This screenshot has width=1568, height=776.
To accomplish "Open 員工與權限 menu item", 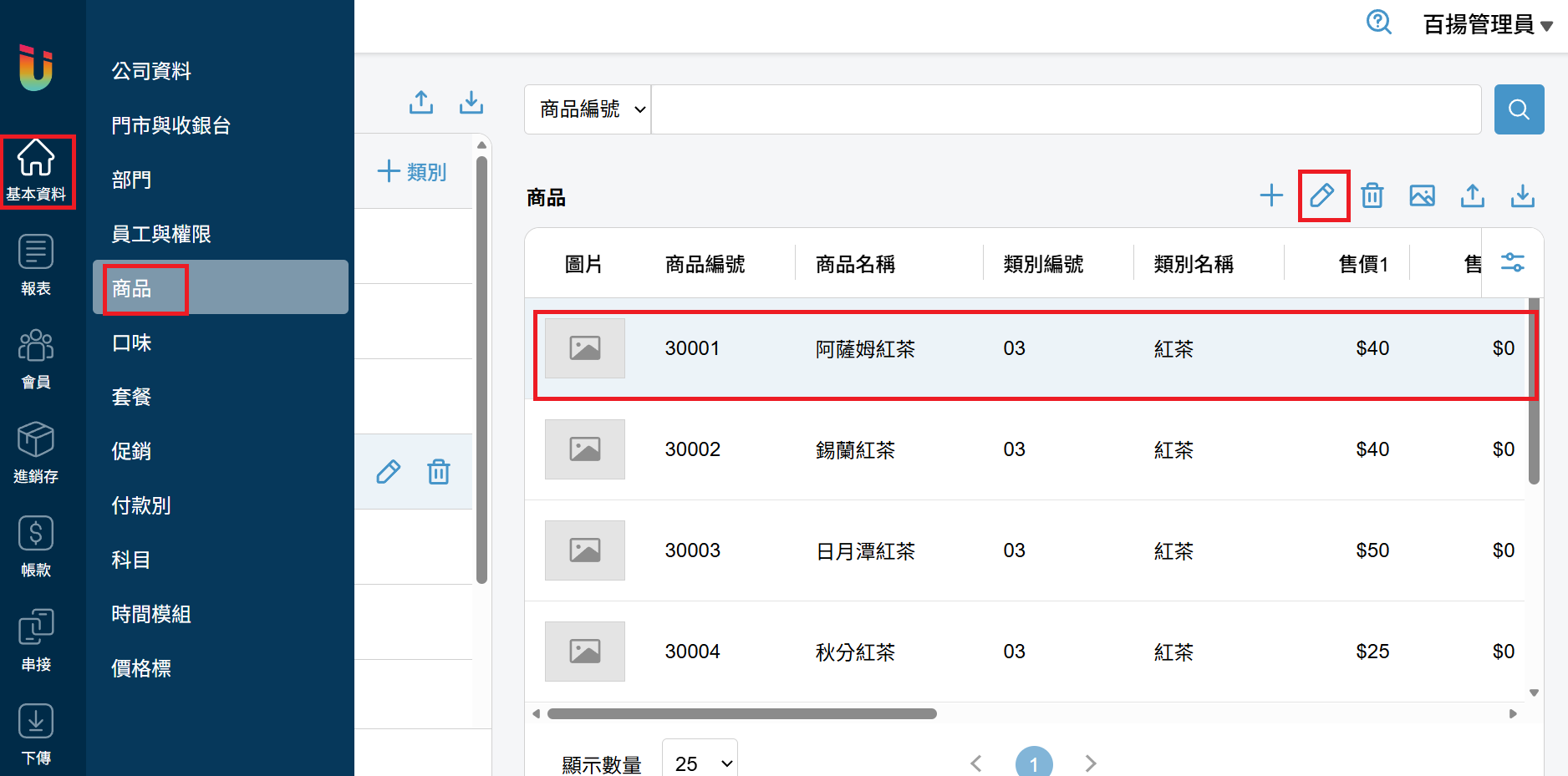I will click(161, 234).
